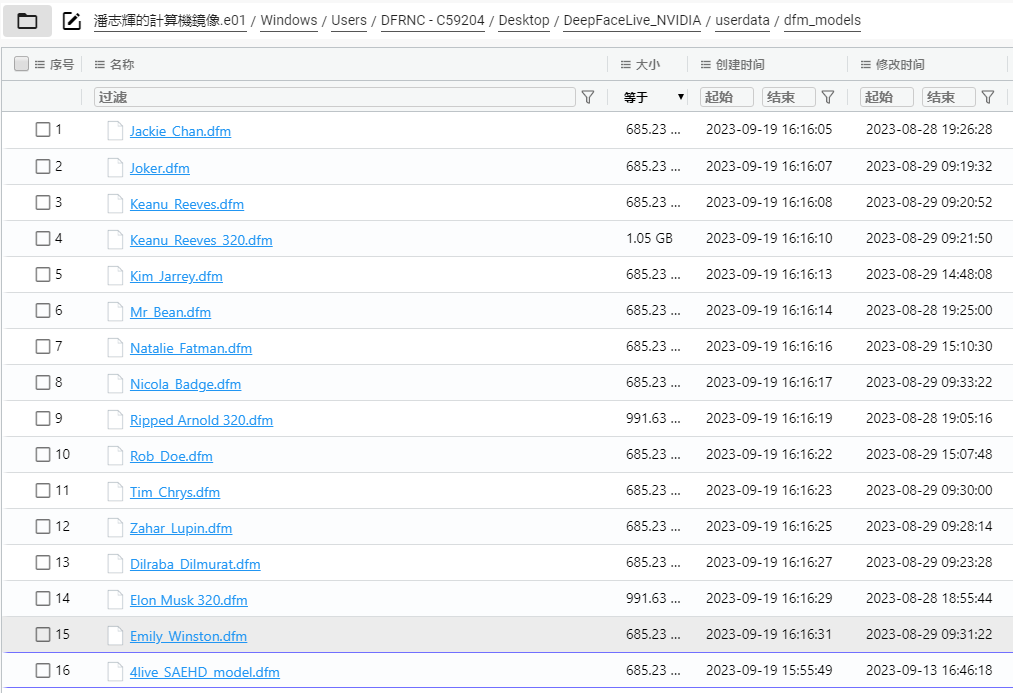Toggle the select-all checkbox in header
Image resolution: width=1013 pixels, height=693 pixels.
click(x=21, y=63)
